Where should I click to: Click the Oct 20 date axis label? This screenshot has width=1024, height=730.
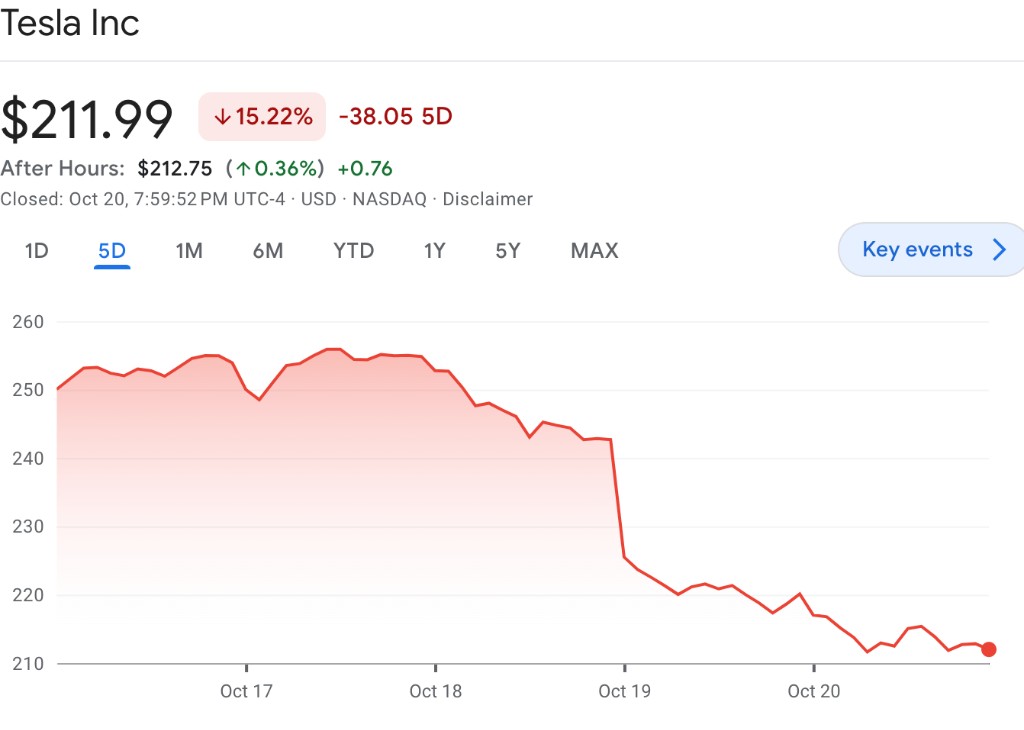click(814, 691)
